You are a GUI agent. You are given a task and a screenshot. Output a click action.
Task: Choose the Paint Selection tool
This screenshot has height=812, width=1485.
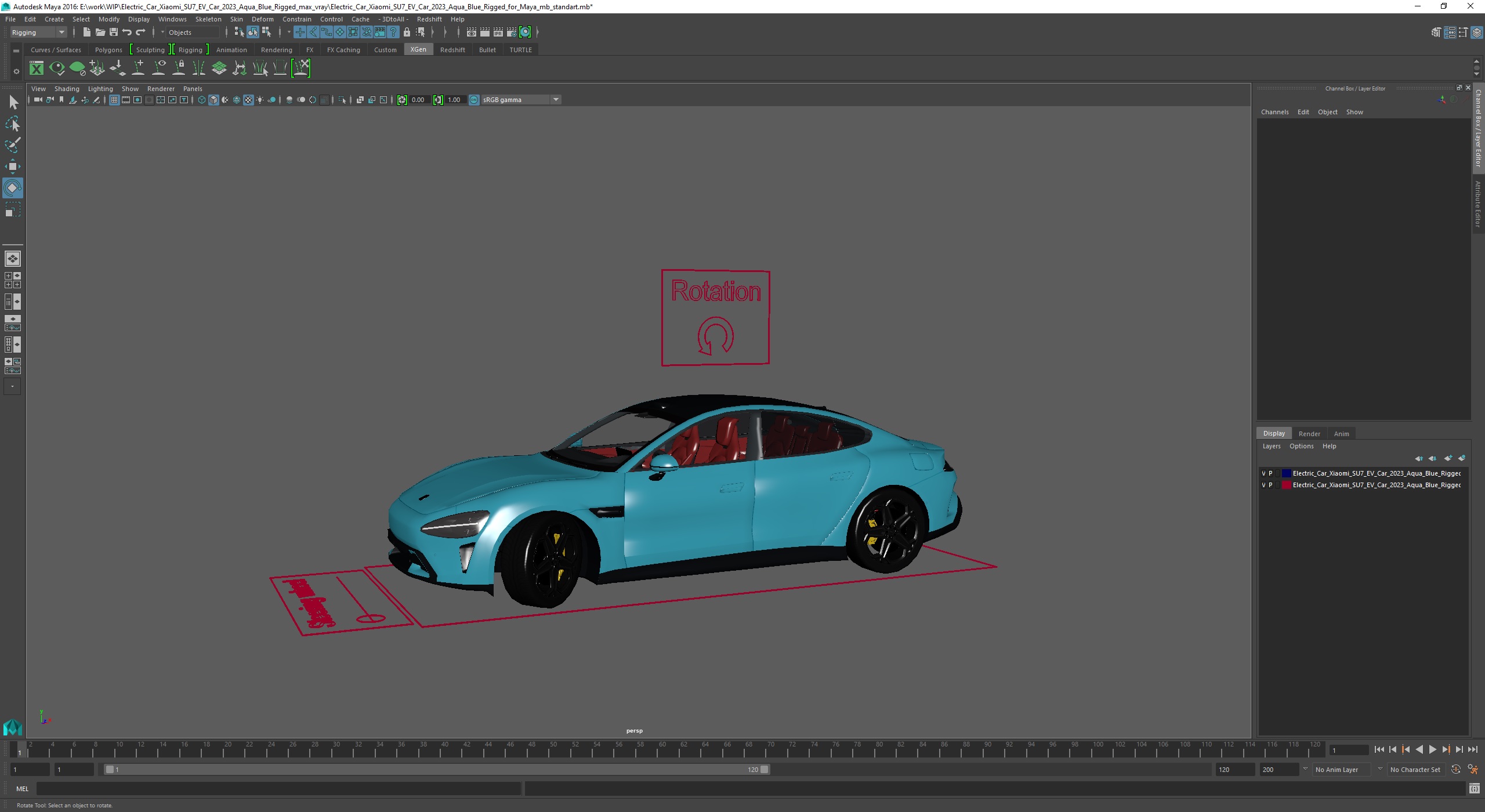(13, 145)
